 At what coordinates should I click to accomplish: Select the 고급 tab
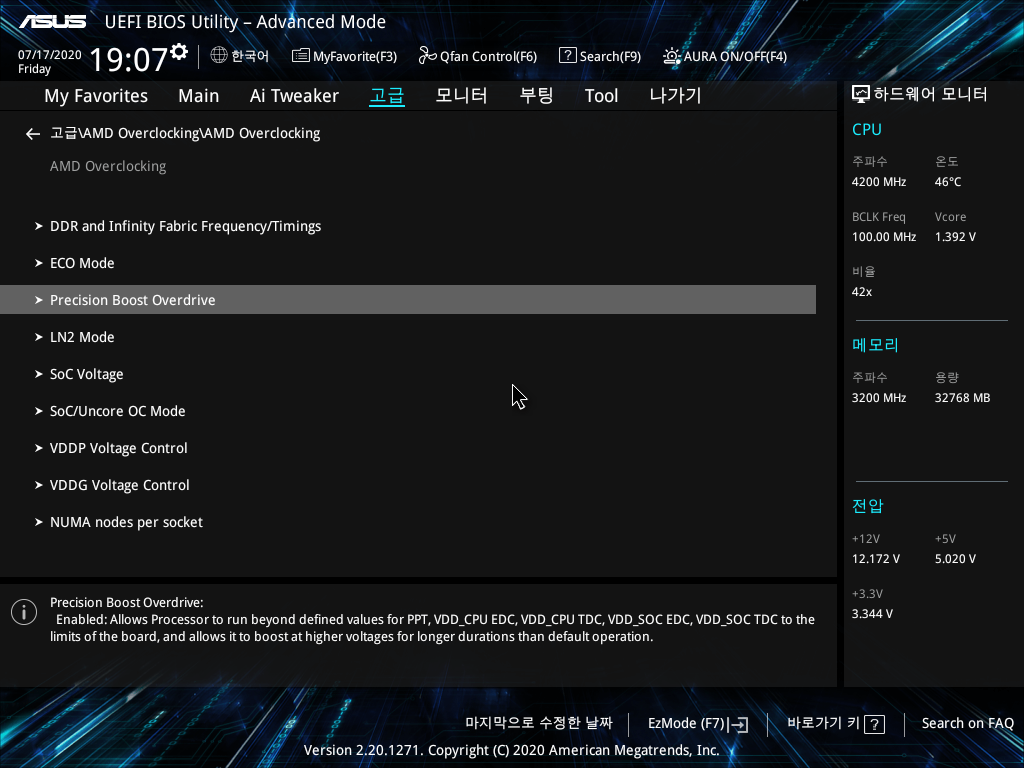(387, 96)
